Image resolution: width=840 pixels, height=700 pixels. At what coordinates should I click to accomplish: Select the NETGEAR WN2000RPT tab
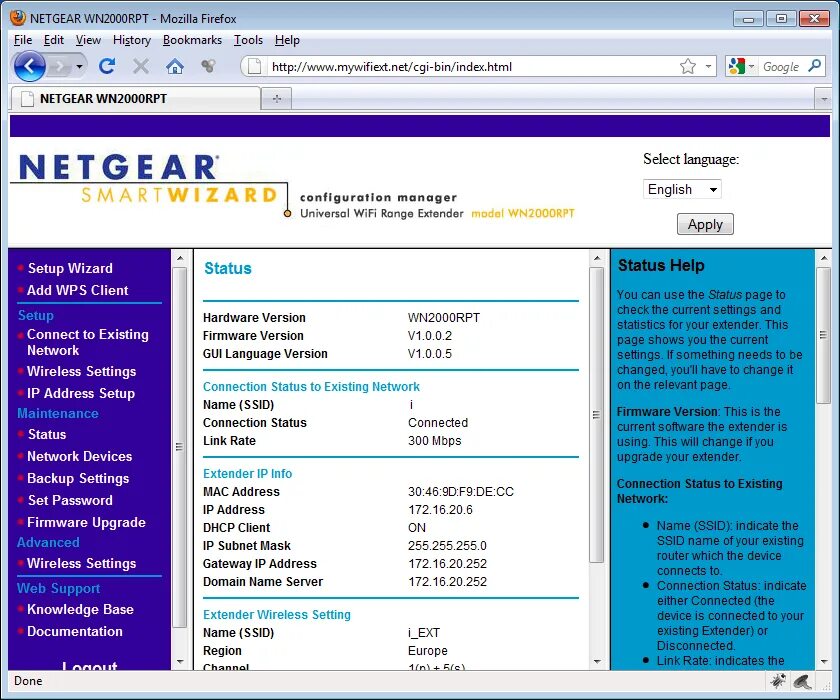point(135,99)
